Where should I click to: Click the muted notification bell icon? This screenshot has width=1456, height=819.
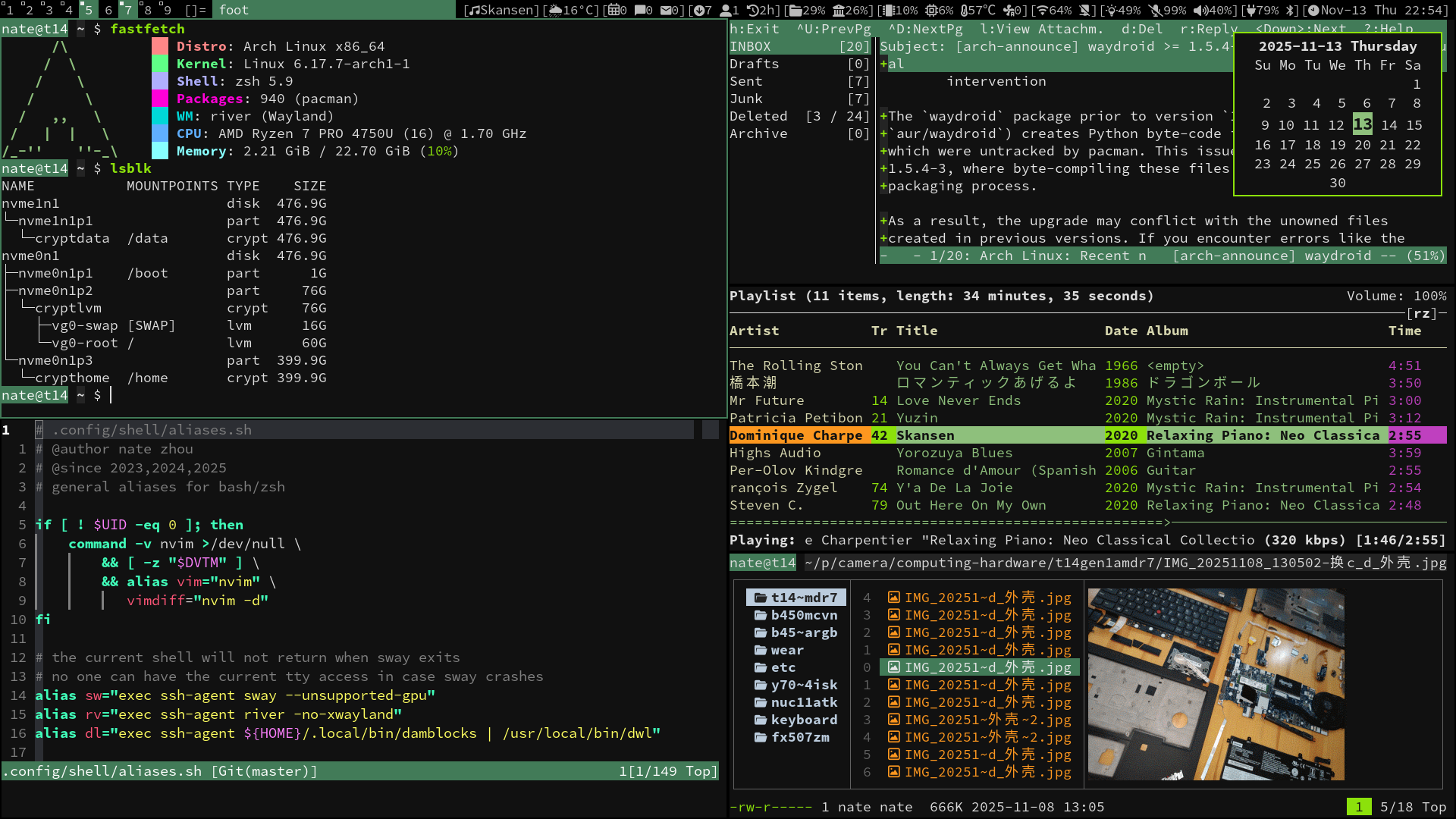click(1085, 10)
